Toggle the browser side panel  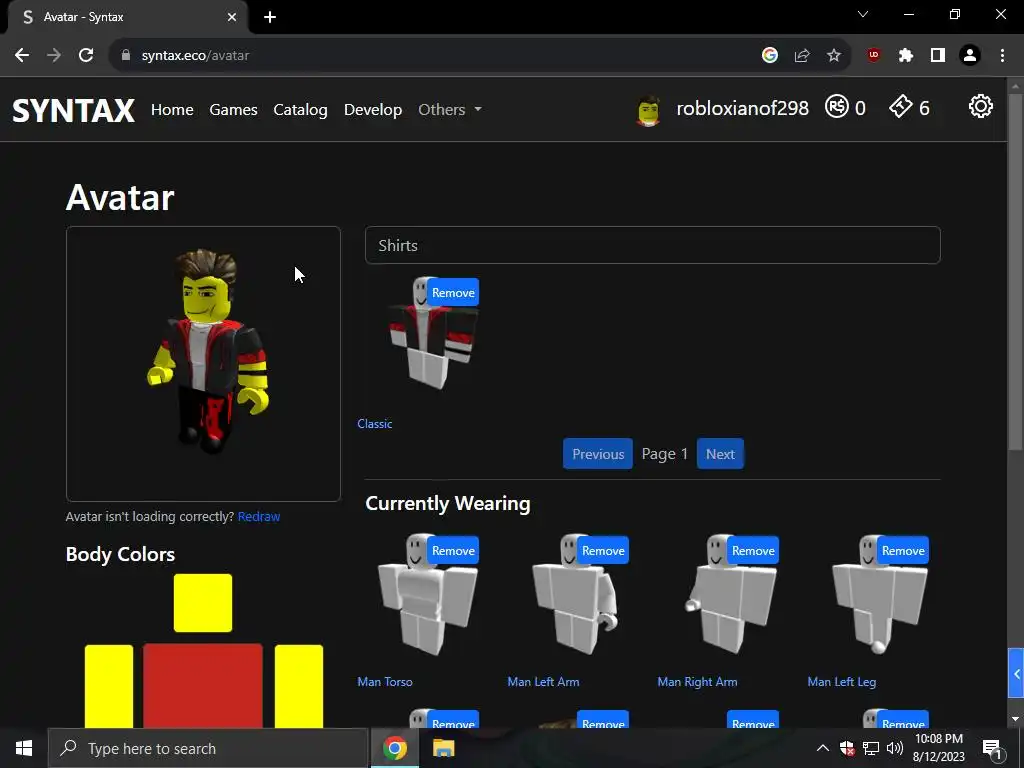pos(938,56)
